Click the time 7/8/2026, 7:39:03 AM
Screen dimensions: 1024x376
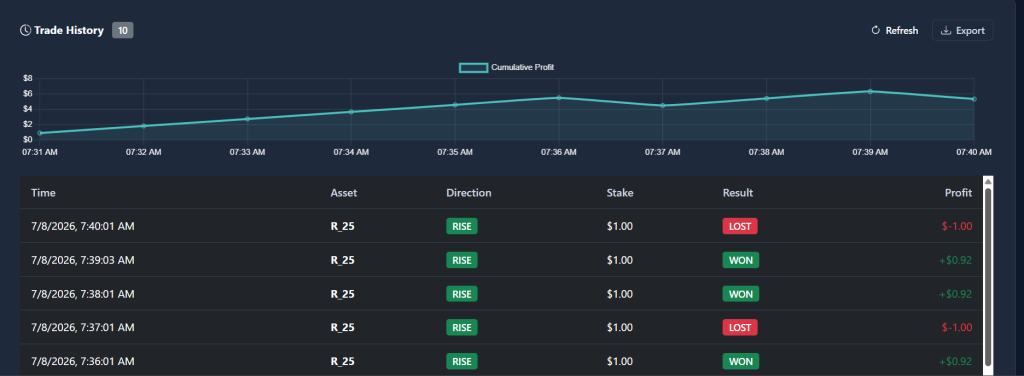point(83,260)
